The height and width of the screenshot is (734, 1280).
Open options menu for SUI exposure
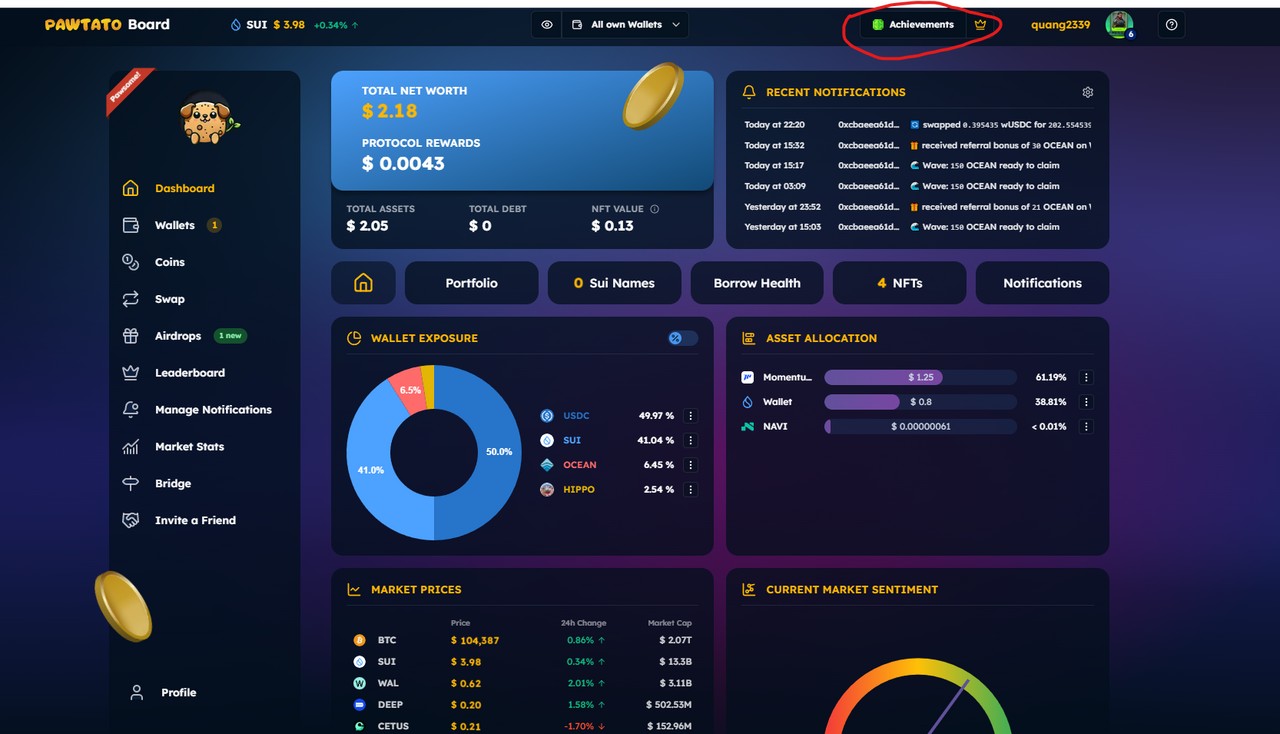pyautogui.click(x=691, y=441)
